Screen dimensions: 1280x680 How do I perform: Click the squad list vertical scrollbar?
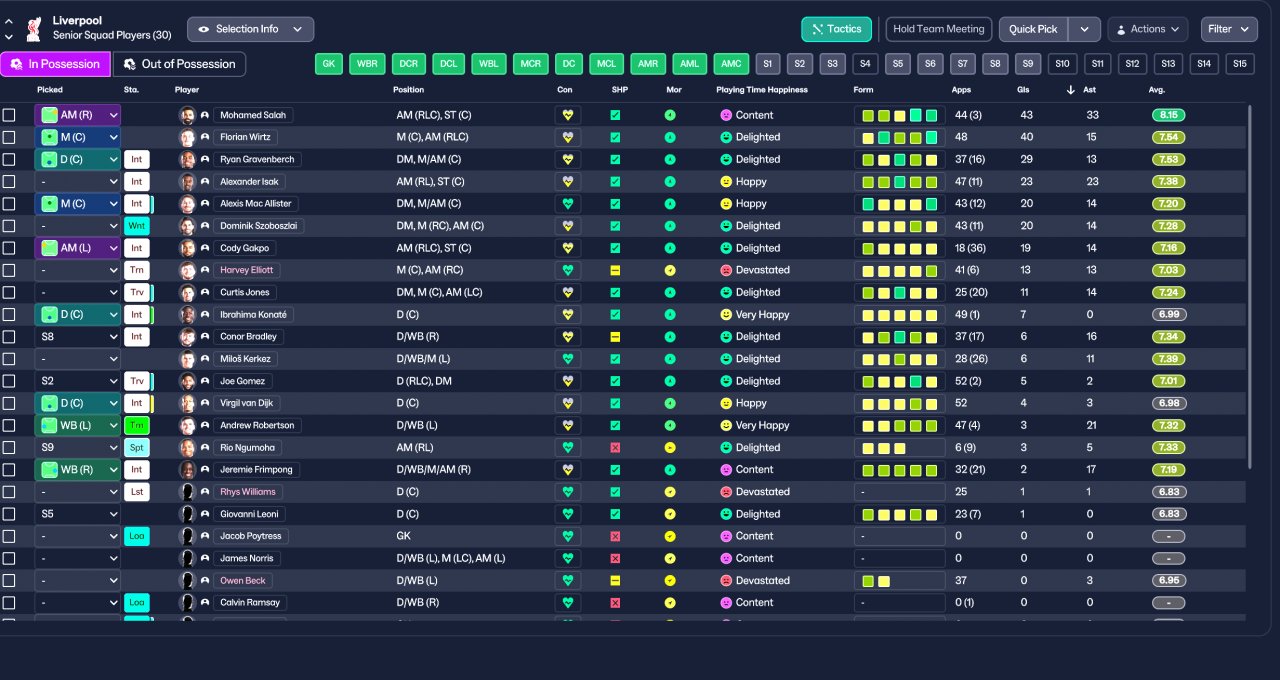click(x=1249, y=285)
